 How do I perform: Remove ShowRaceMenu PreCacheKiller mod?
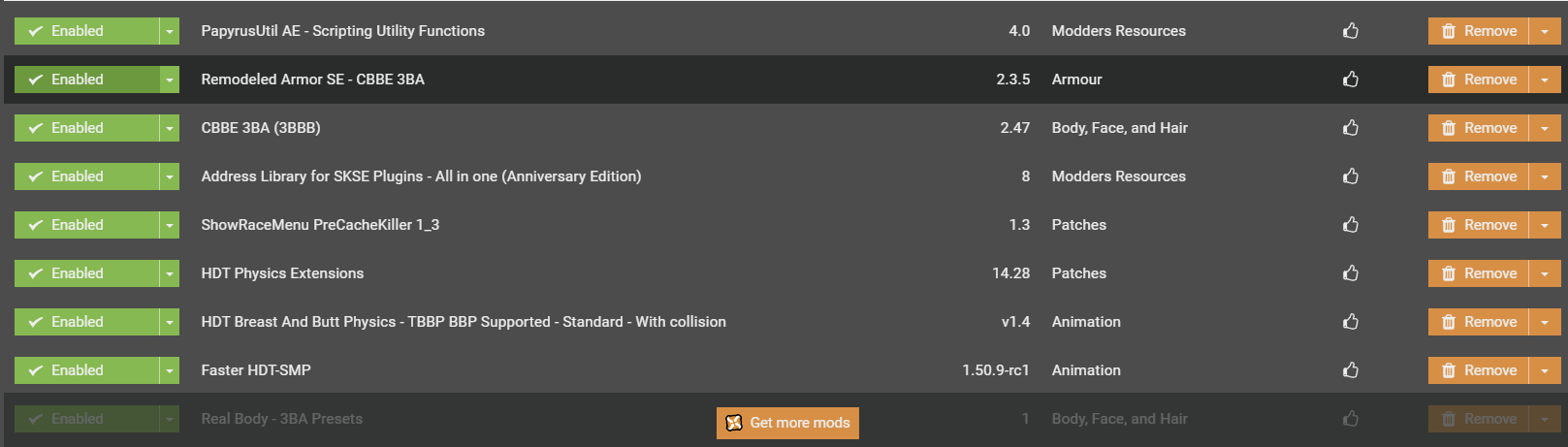click(1478, 225)
